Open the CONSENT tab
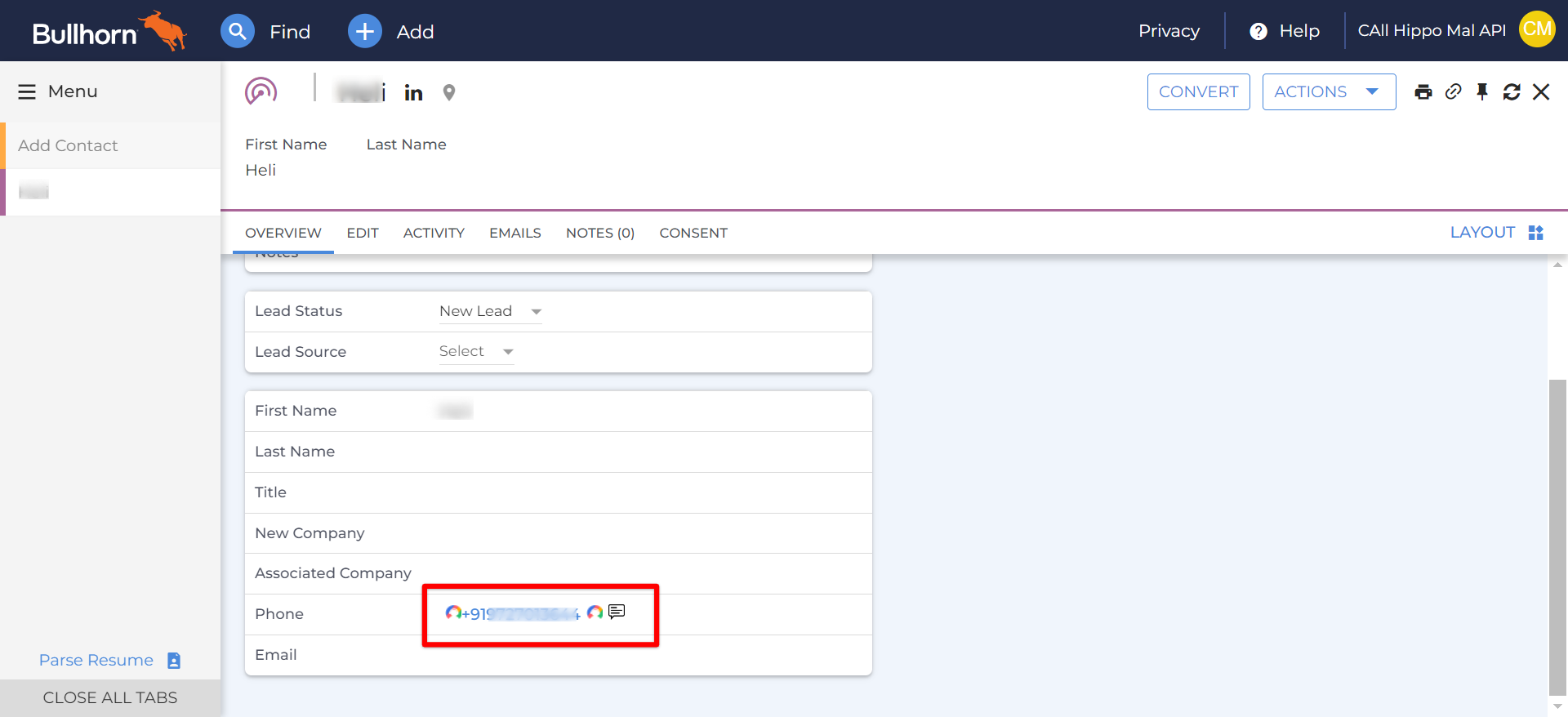The width and height of the screenshot is (1568, 717). [x=693, y=233]
